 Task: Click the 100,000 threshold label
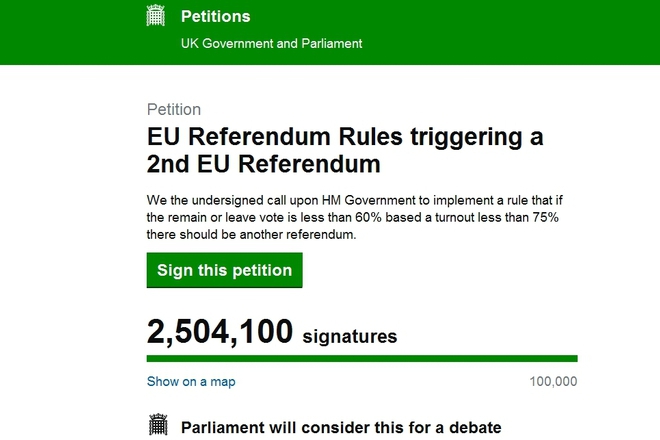pos(552,382)
